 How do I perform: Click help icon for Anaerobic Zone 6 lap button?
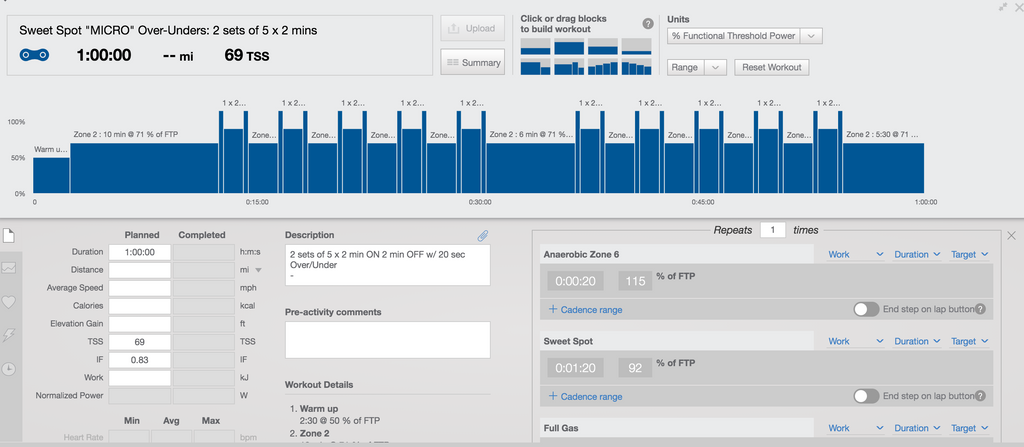click(x=980, y=309)
